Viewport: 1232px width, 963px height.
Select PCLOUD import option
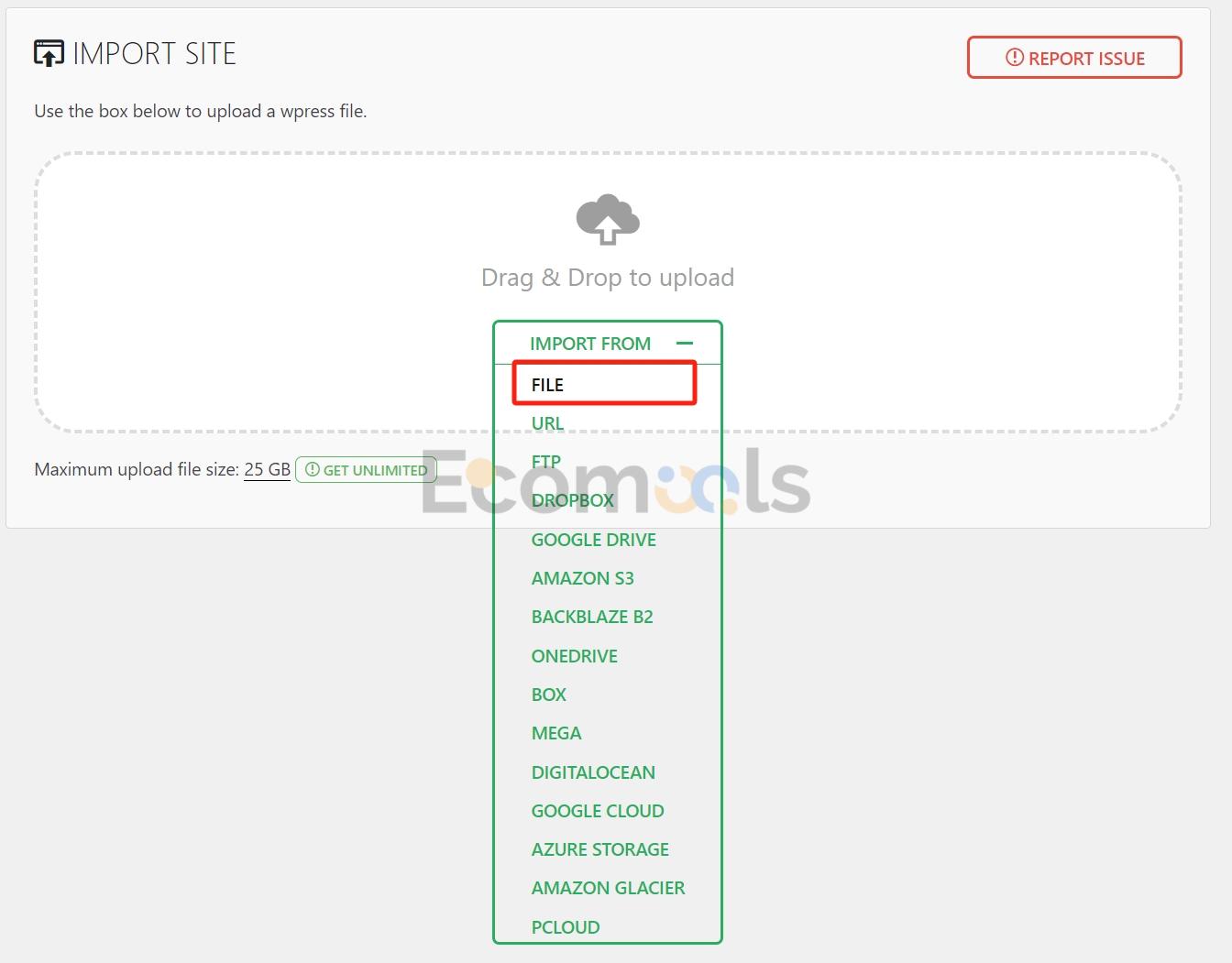coord(566,927)
